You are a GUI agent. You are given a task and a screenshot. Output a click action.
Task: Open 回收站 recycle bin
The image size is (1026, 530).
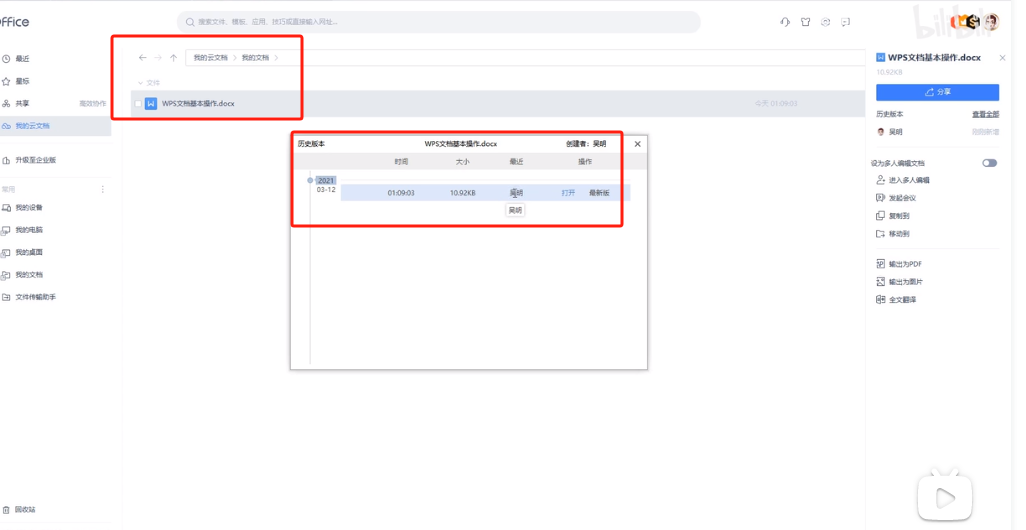point(25,510)
